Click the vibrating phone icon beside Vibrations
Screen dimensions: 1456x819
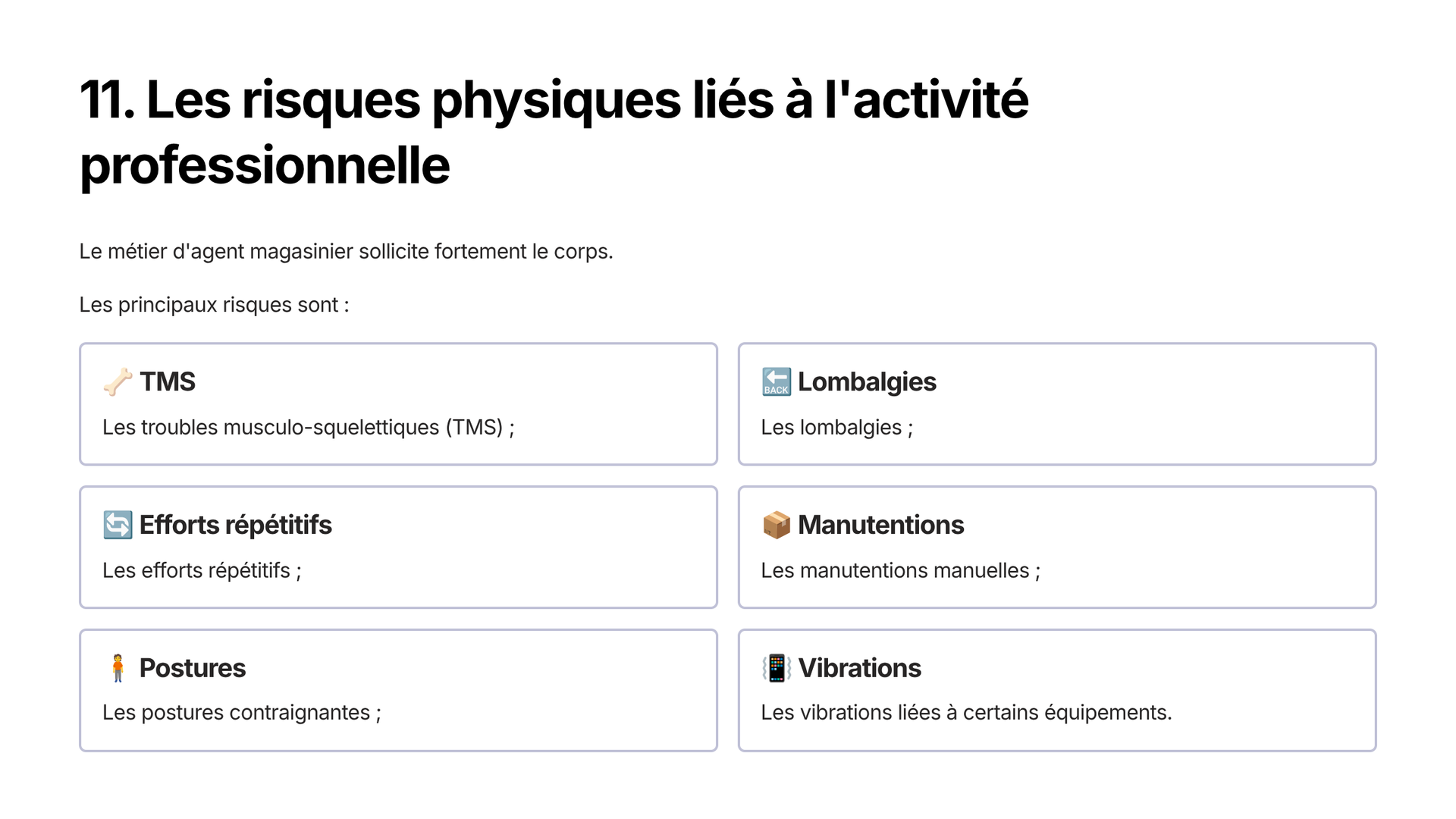pos(777,668)
